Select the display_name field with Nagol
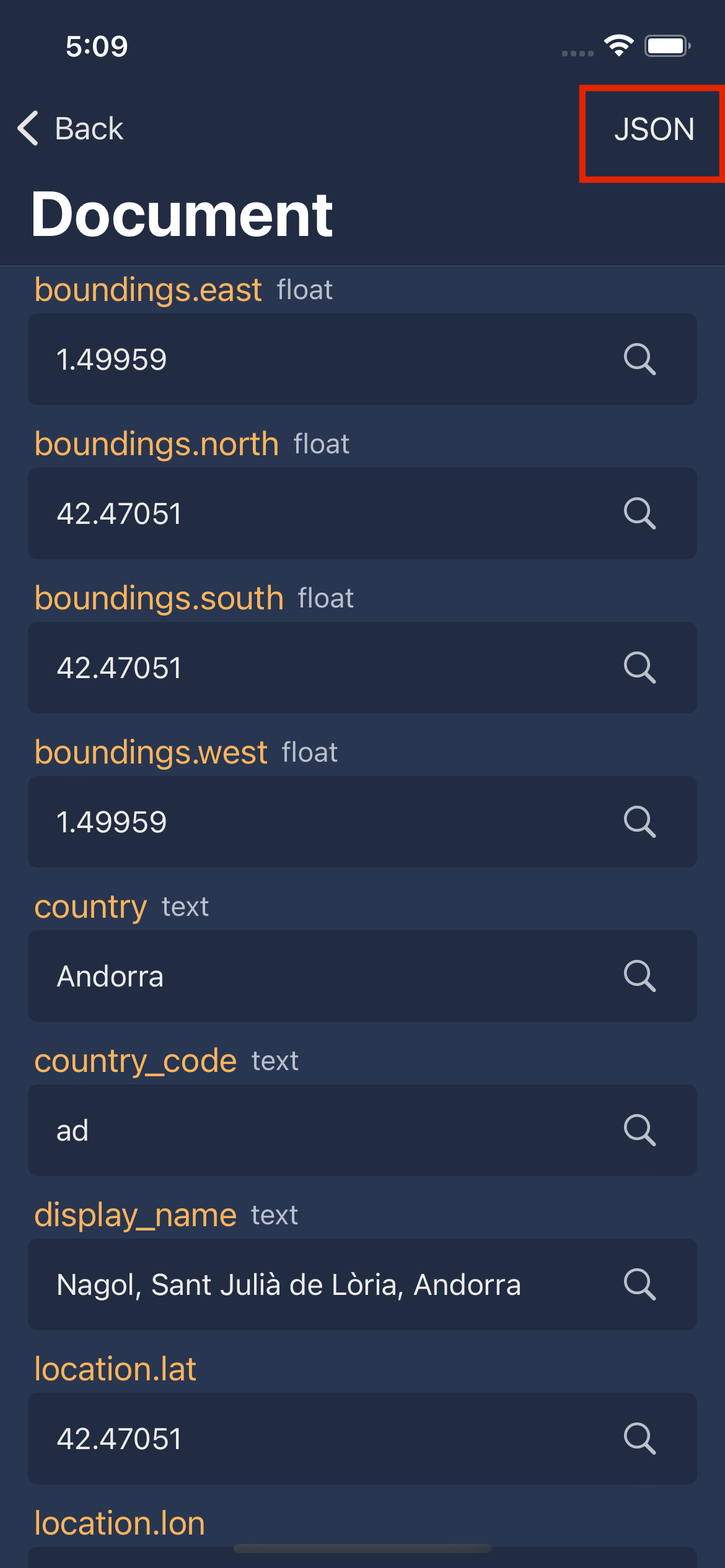This screenshot has width=725, height=1568. click(x=288, y=1285)
